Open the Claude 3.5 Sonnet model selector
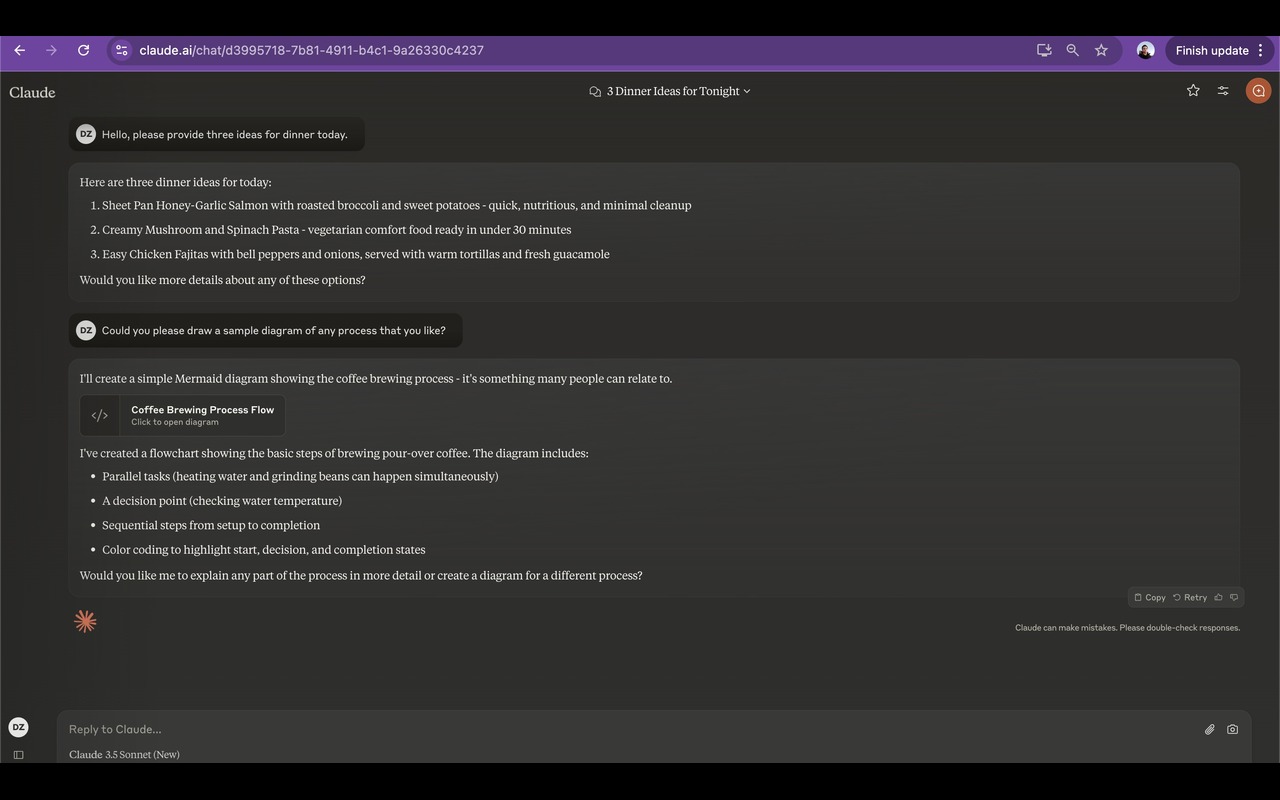Viewport: 1280px width, 800px height. [x=124, y=755]
